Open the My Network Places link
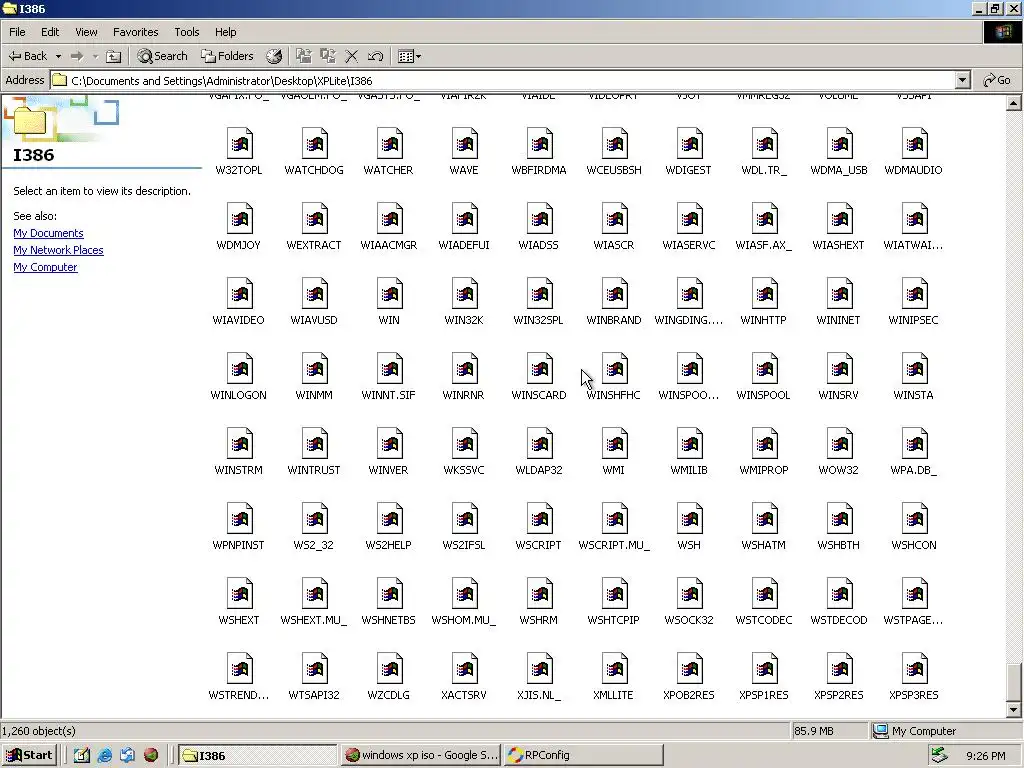Viewport: 1024px width, 768px height. [x=58, y=250]
